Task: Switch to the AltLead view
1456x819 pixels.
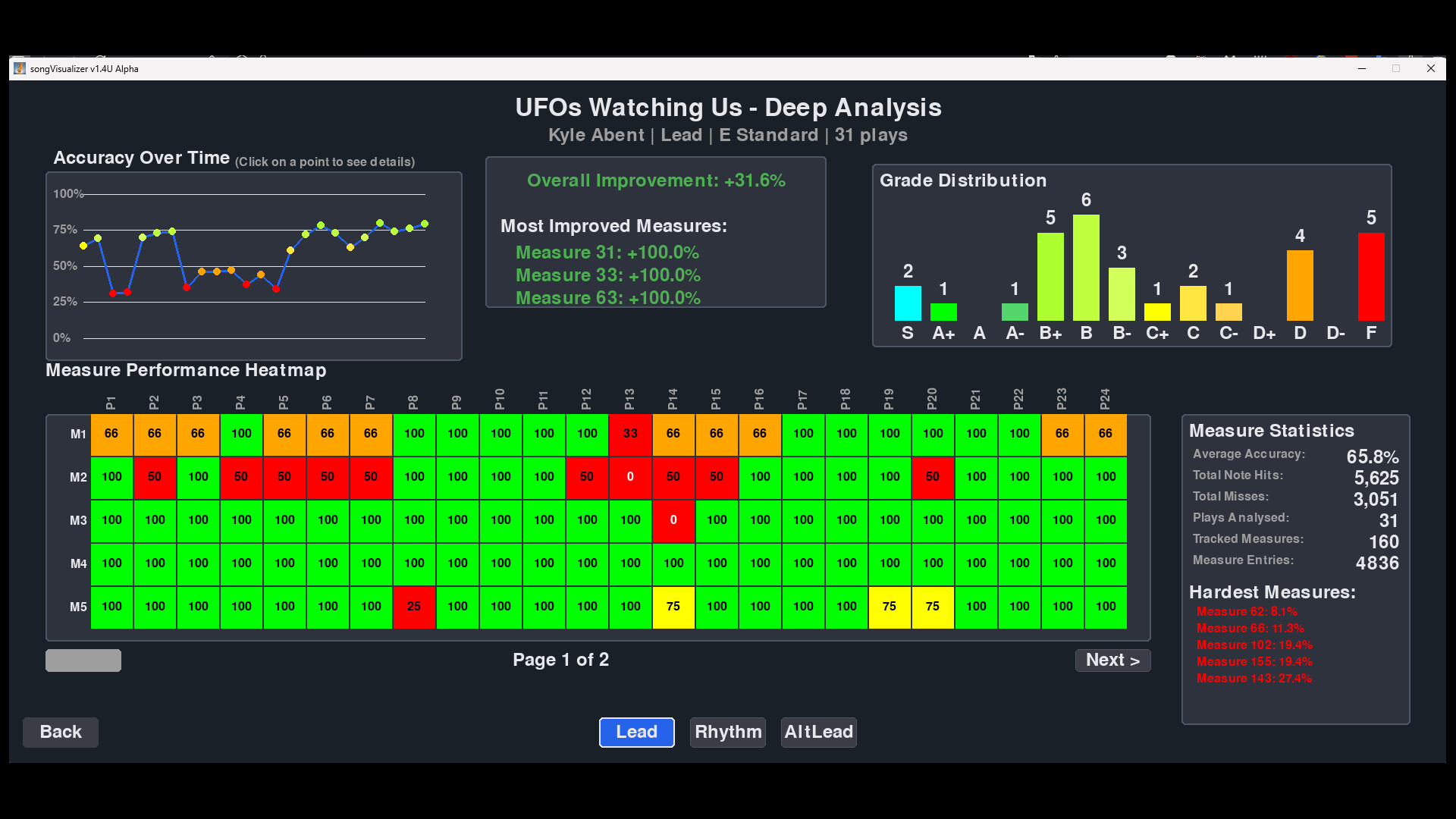Action: [818, 732]
